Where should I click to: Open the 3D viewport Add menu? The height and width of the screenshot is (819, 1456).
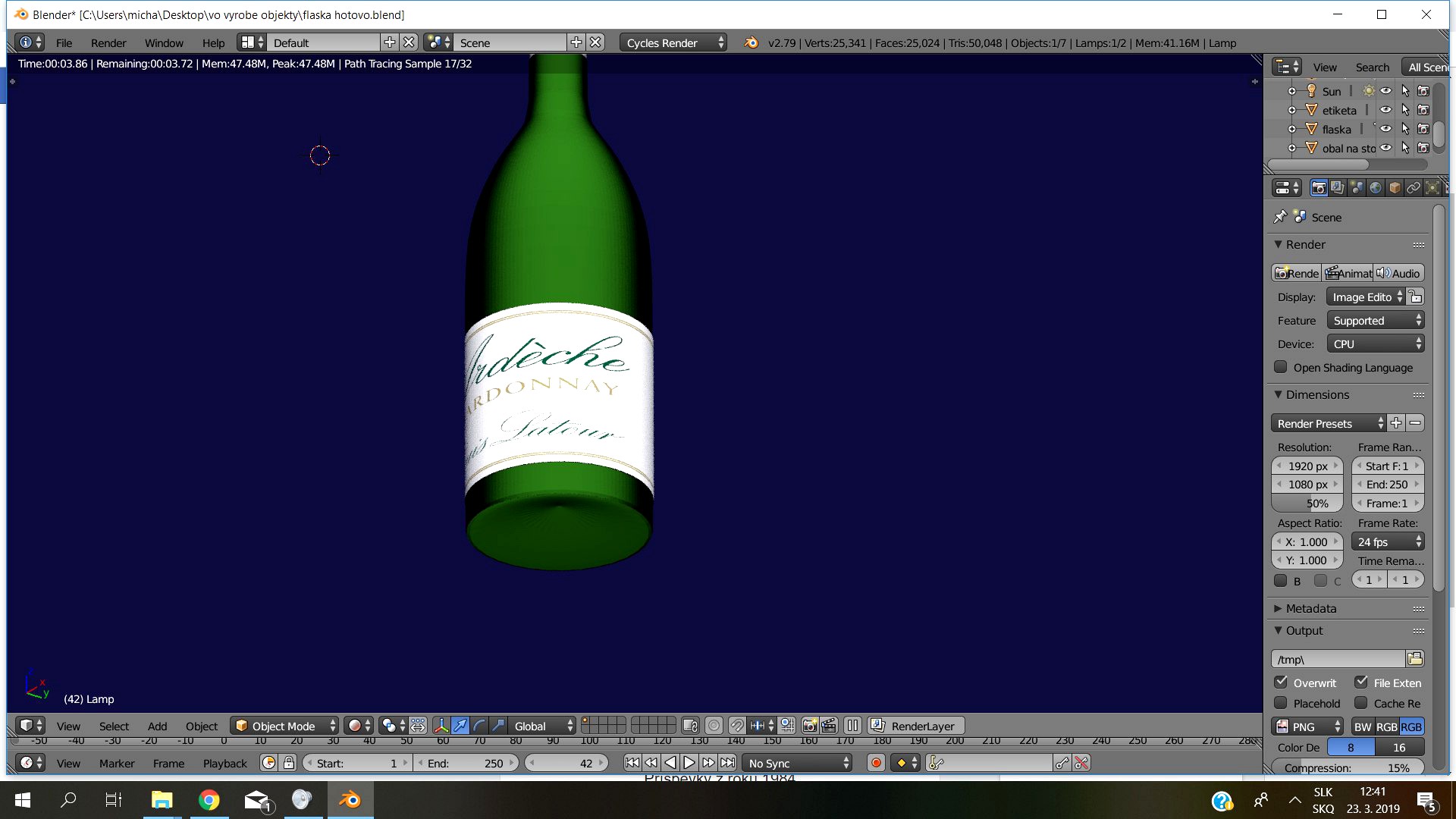tap(157, 726)
